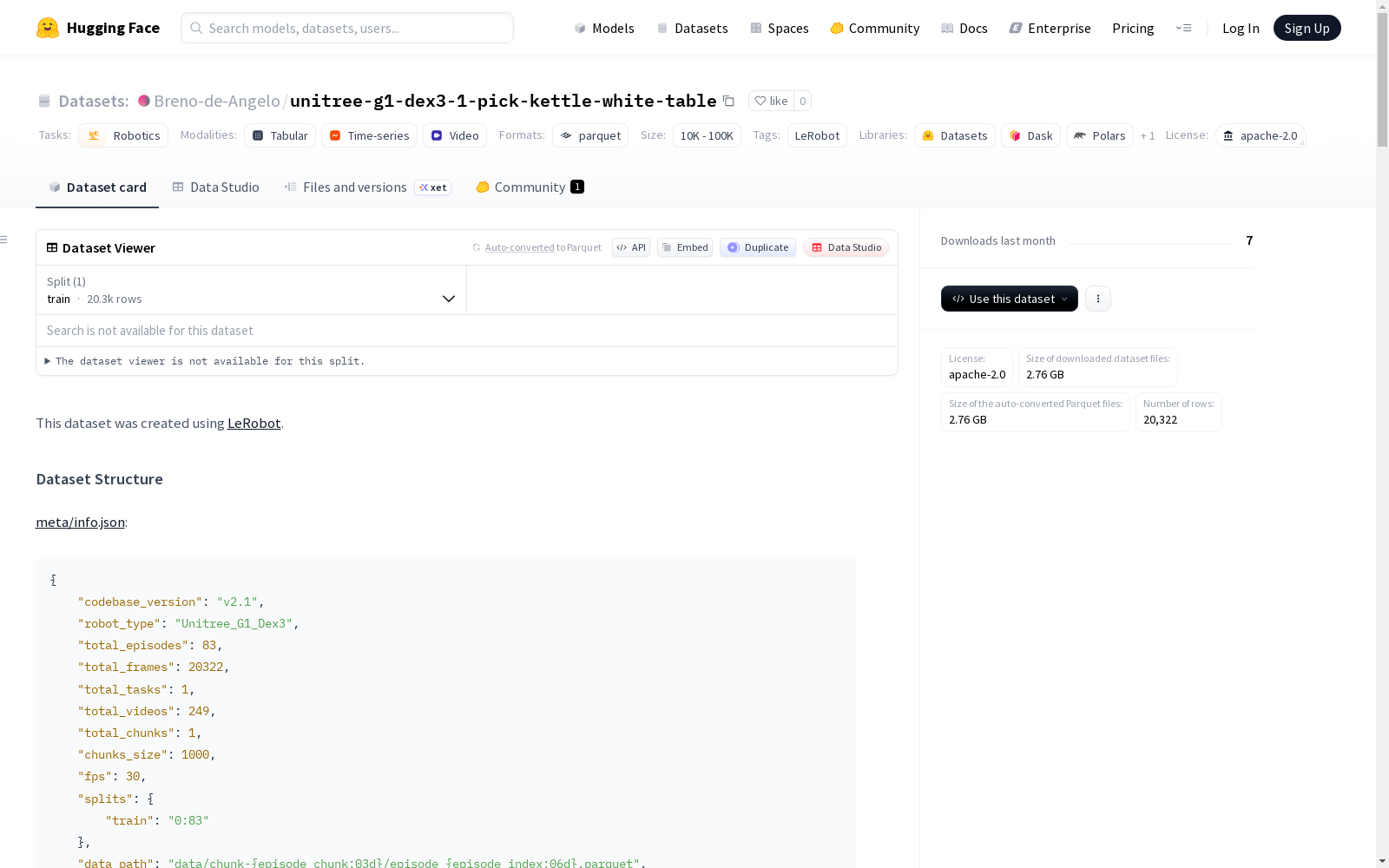Click Log In

[1241, 28]
